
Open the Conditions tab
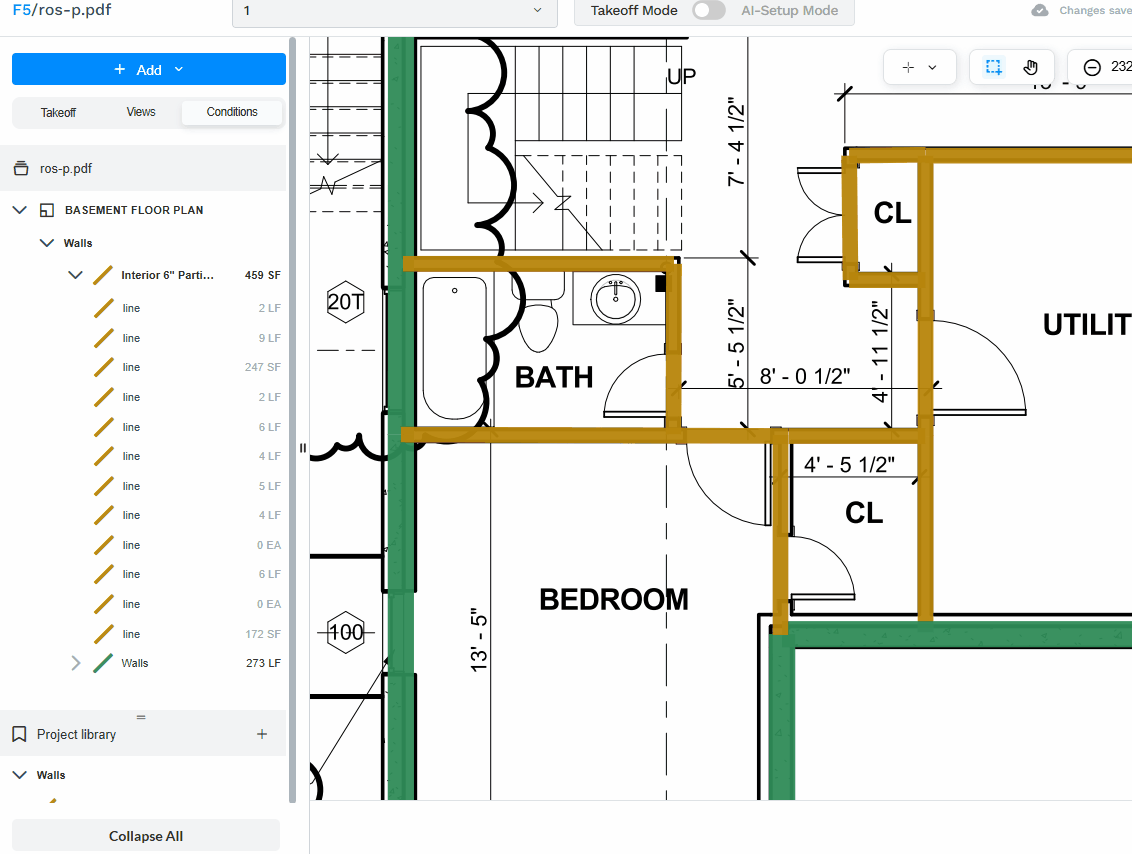(232, 112)
